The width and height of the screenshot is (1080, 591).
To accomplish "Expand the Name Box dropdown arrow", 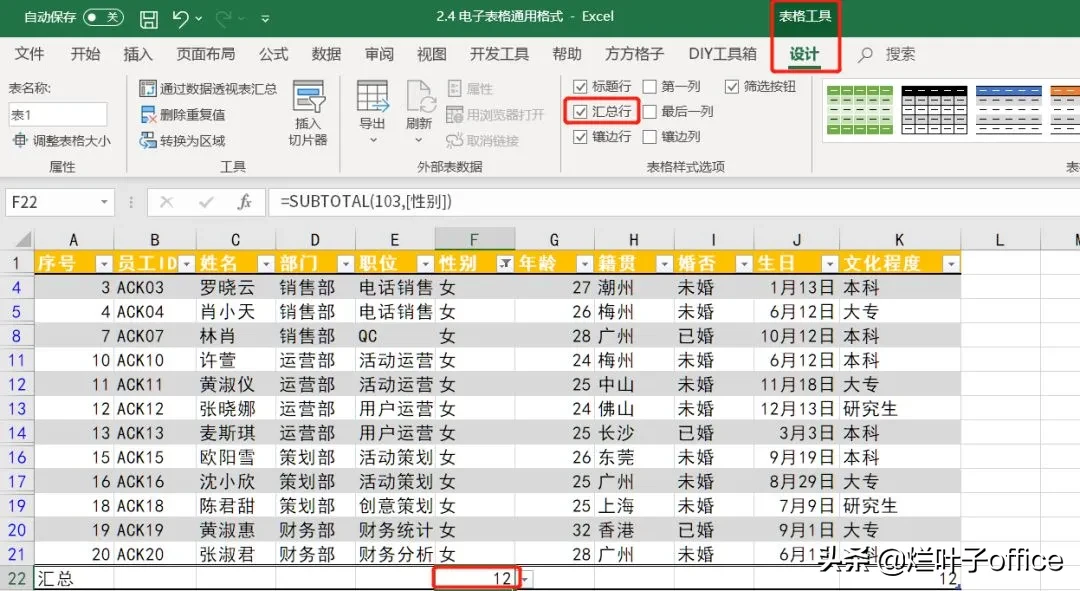I will point(104,202).
